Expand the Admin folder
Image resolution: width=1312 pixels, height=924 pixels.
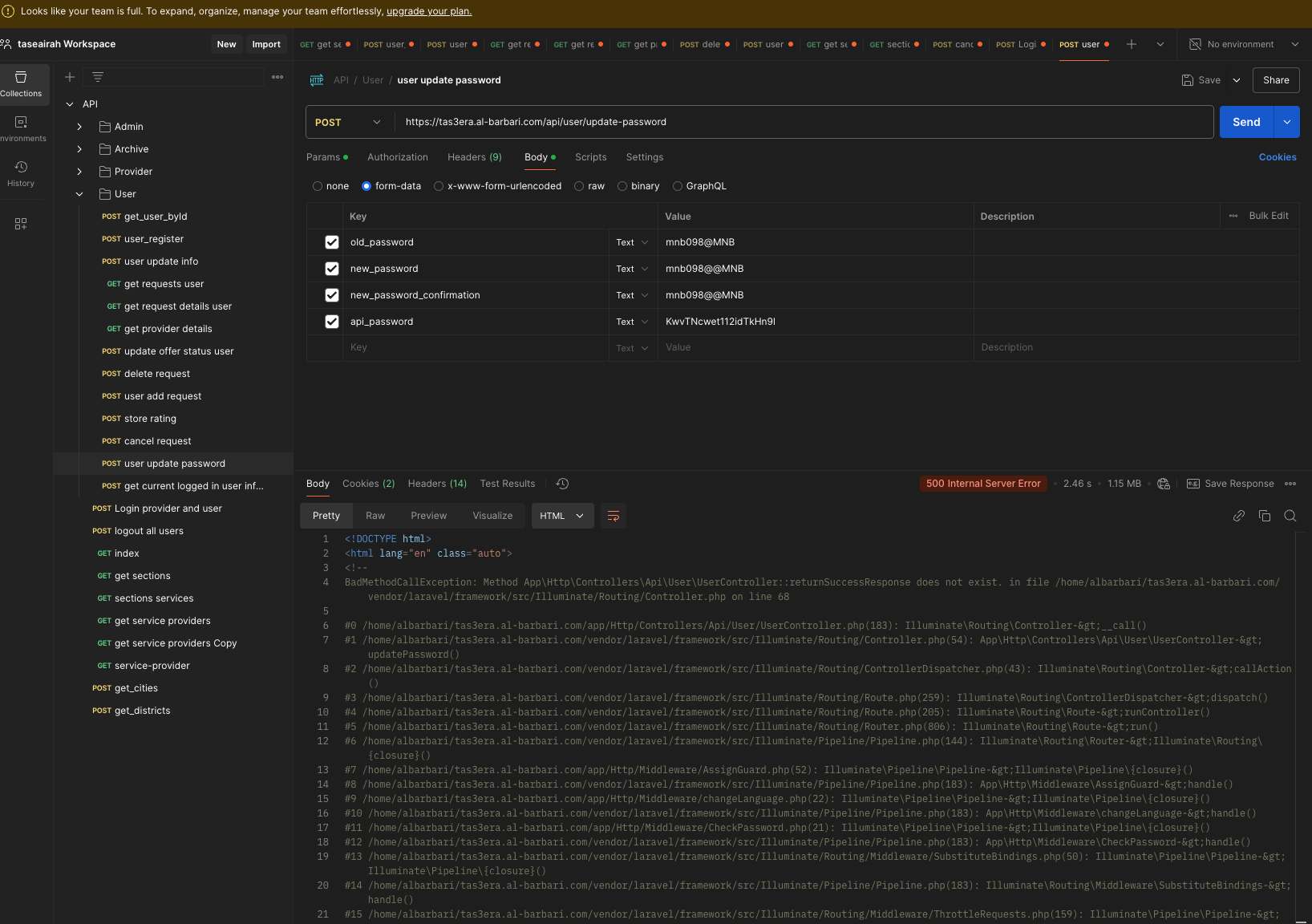coord(79,127)
